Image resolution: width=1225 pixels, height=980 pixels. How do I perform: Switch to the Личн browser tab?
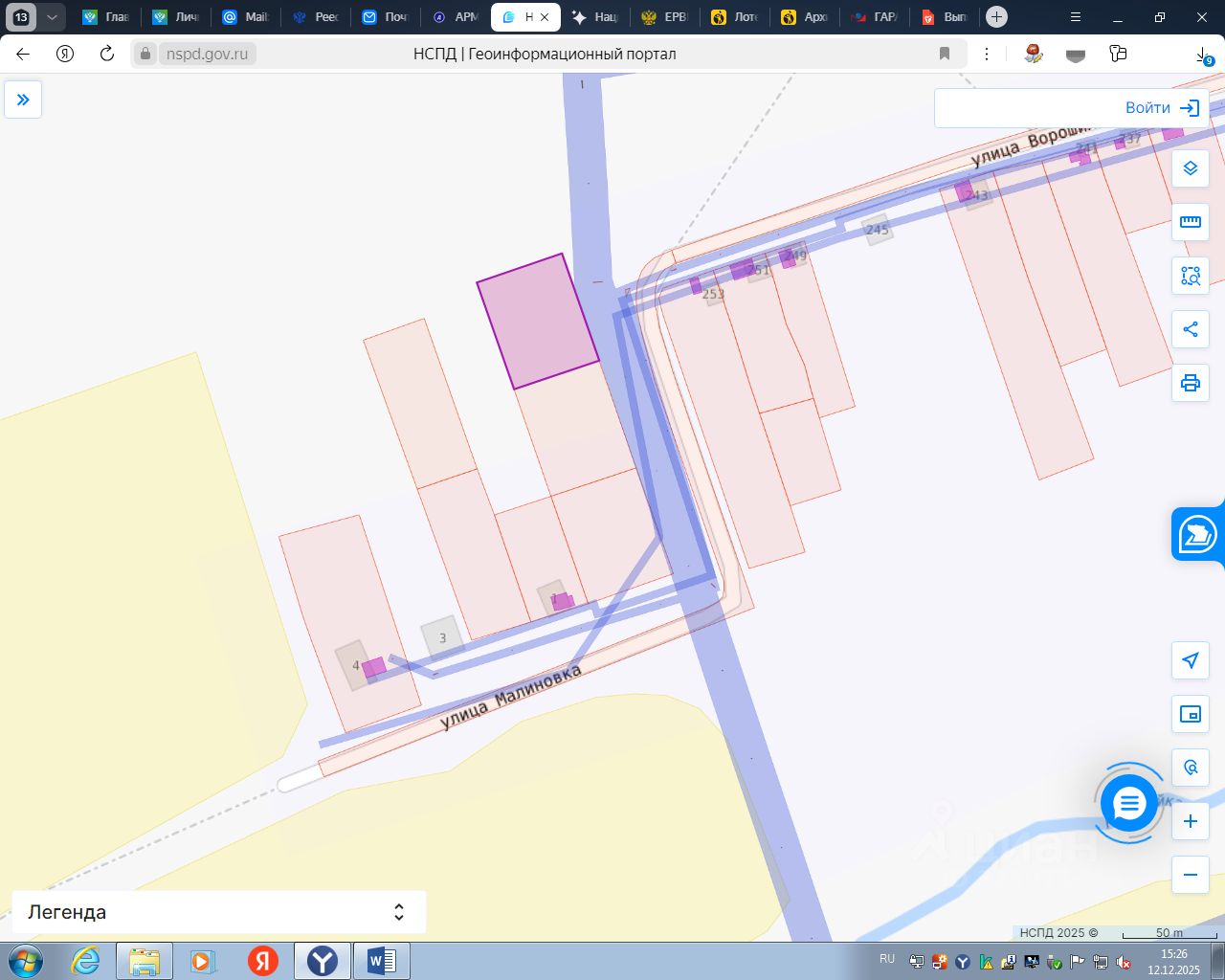(176, 17)
